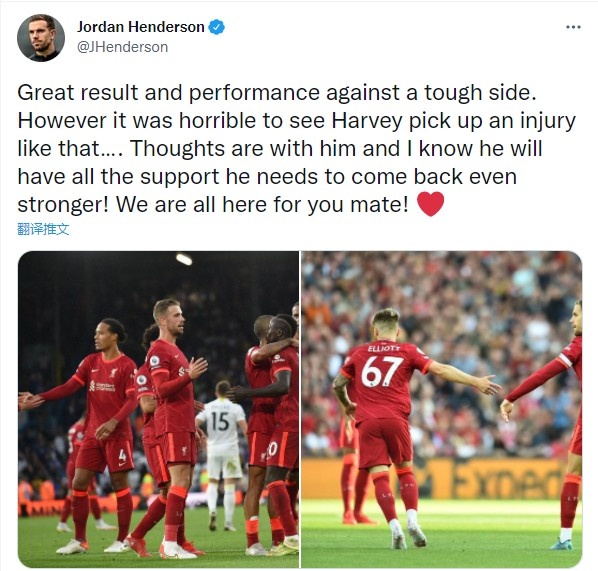Open Jordan Henderson's round profile avatar
598x571 pixels.
[x=40, y=38]
